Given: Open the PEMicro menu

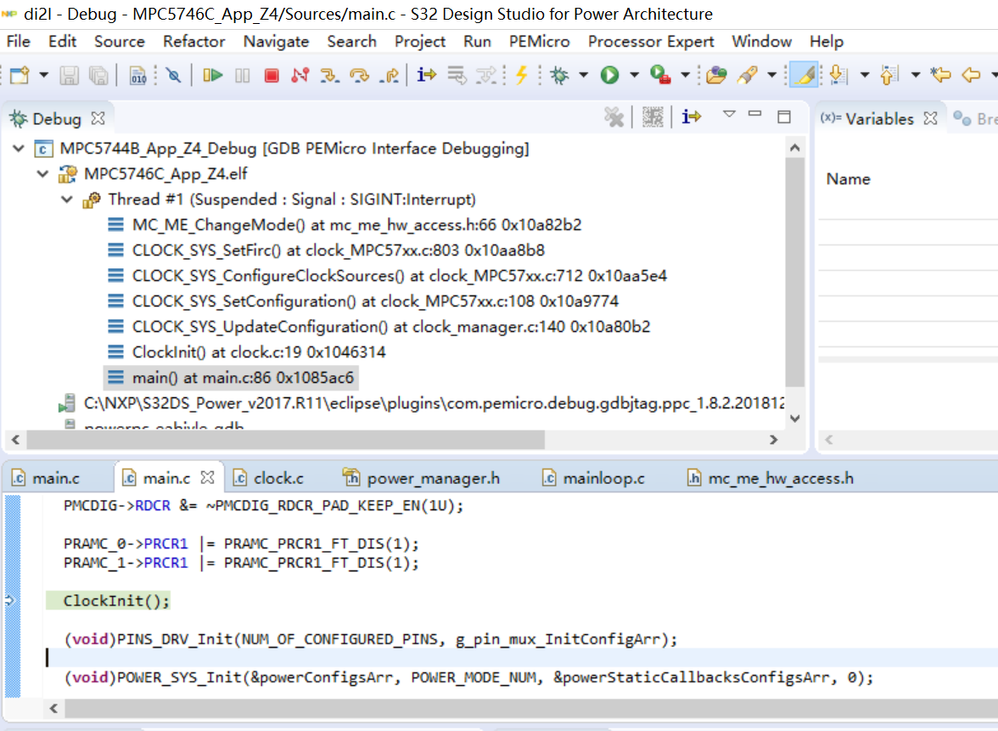Looking at the screenshot, I should pos(539,41).
